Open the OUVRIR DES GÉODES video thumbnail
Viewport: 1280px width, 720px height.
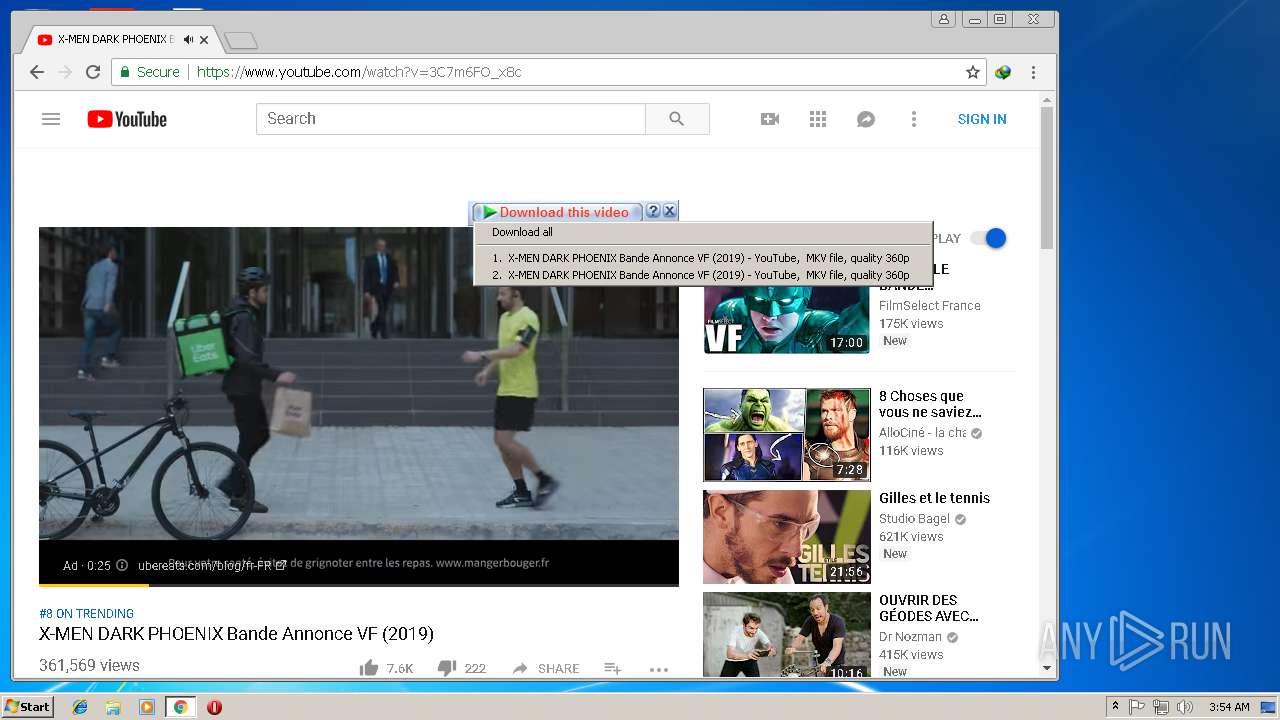[x=787, y=635]
